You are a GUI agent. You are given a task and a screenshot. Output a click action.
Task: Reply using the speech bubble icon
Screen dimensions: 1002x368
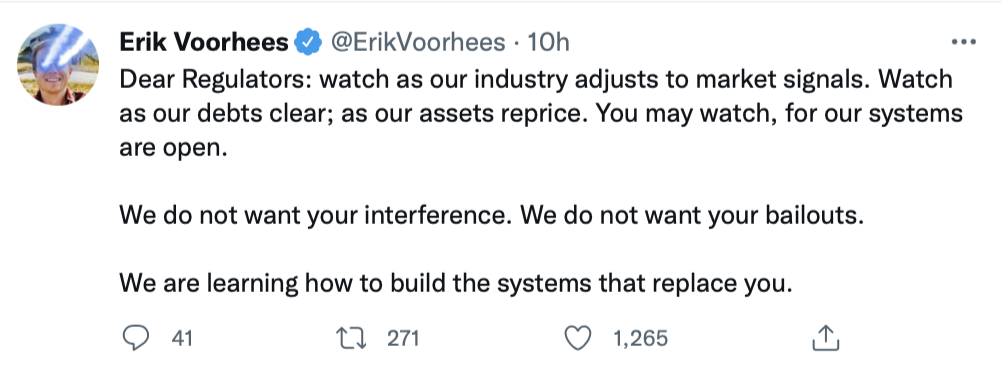pos(135,338)
